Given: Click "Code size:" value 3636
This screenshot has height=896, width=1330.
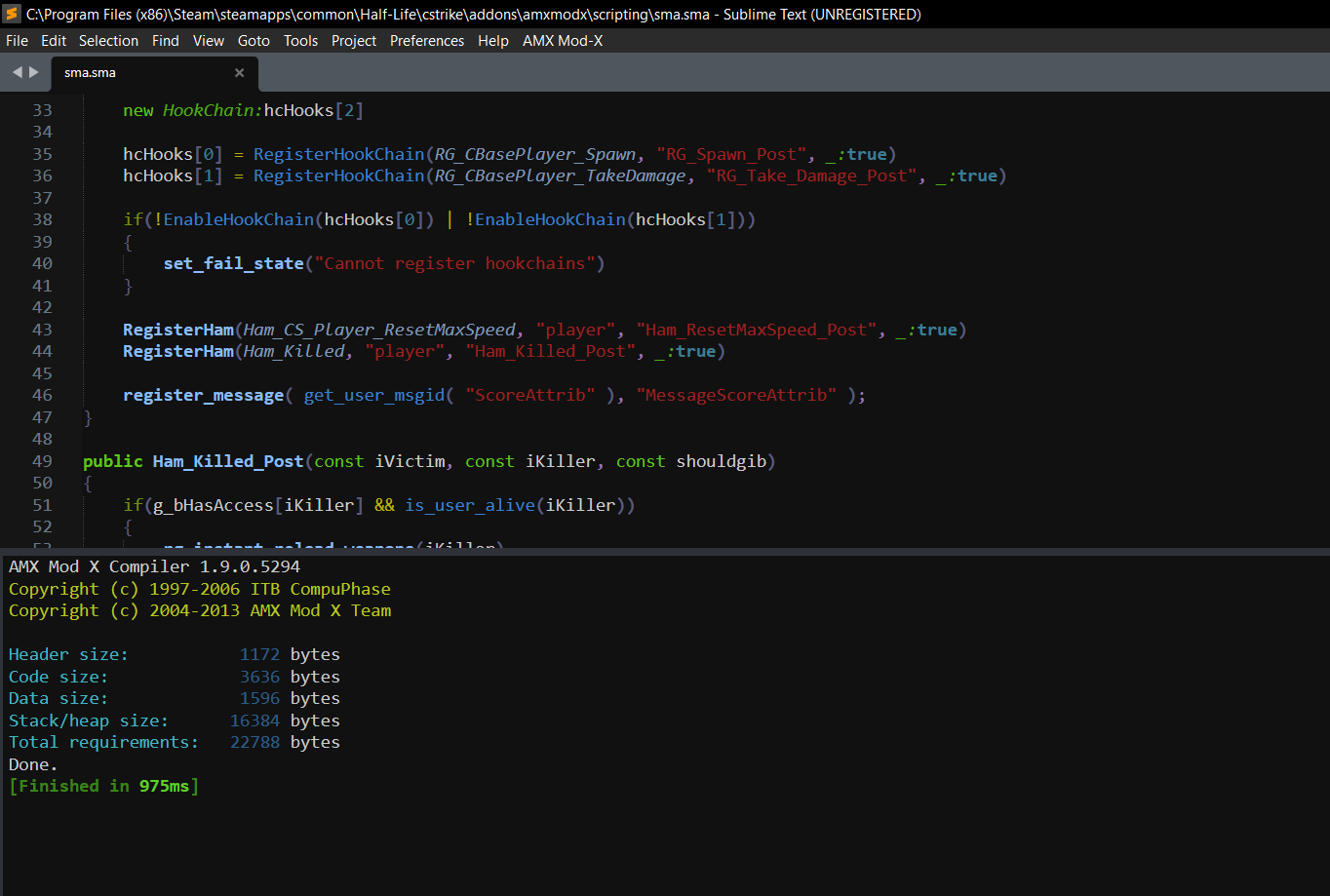Looking at the screenshot, I should pyautogui.click(x=259, y=677).
